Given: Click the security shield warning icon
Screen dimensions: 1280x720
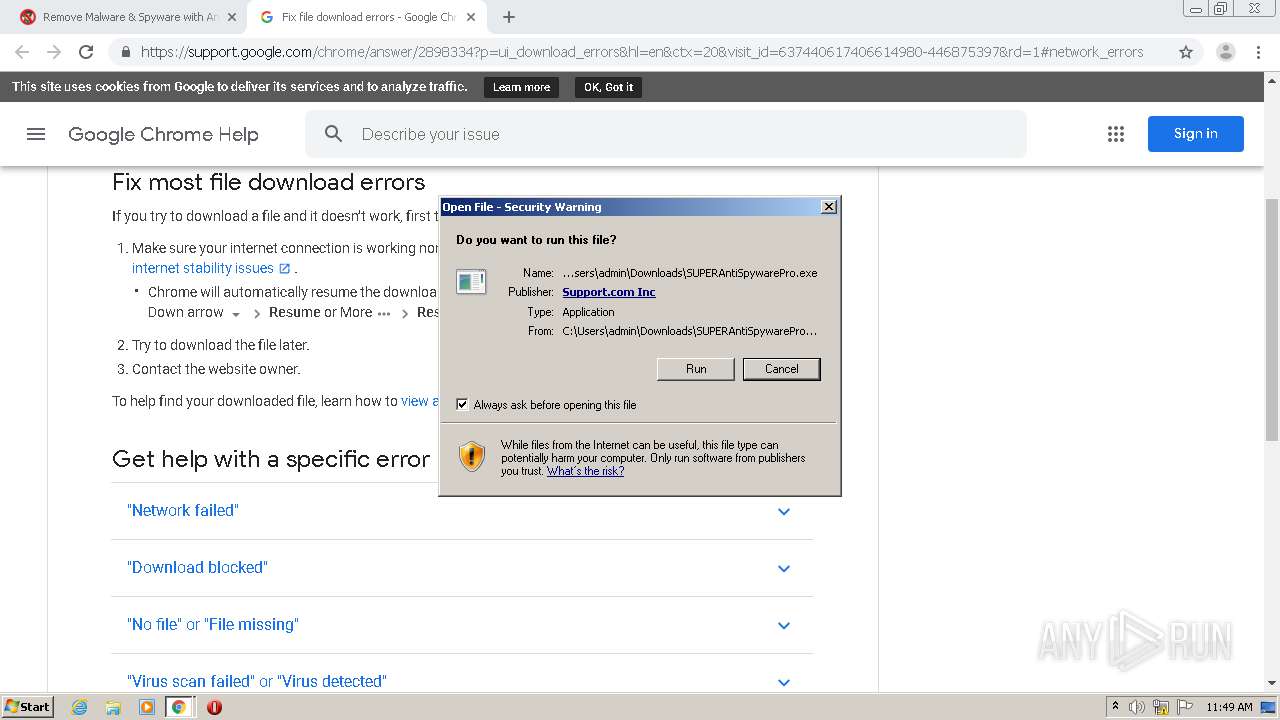Looking at the screenshot, I should point(471,456).
